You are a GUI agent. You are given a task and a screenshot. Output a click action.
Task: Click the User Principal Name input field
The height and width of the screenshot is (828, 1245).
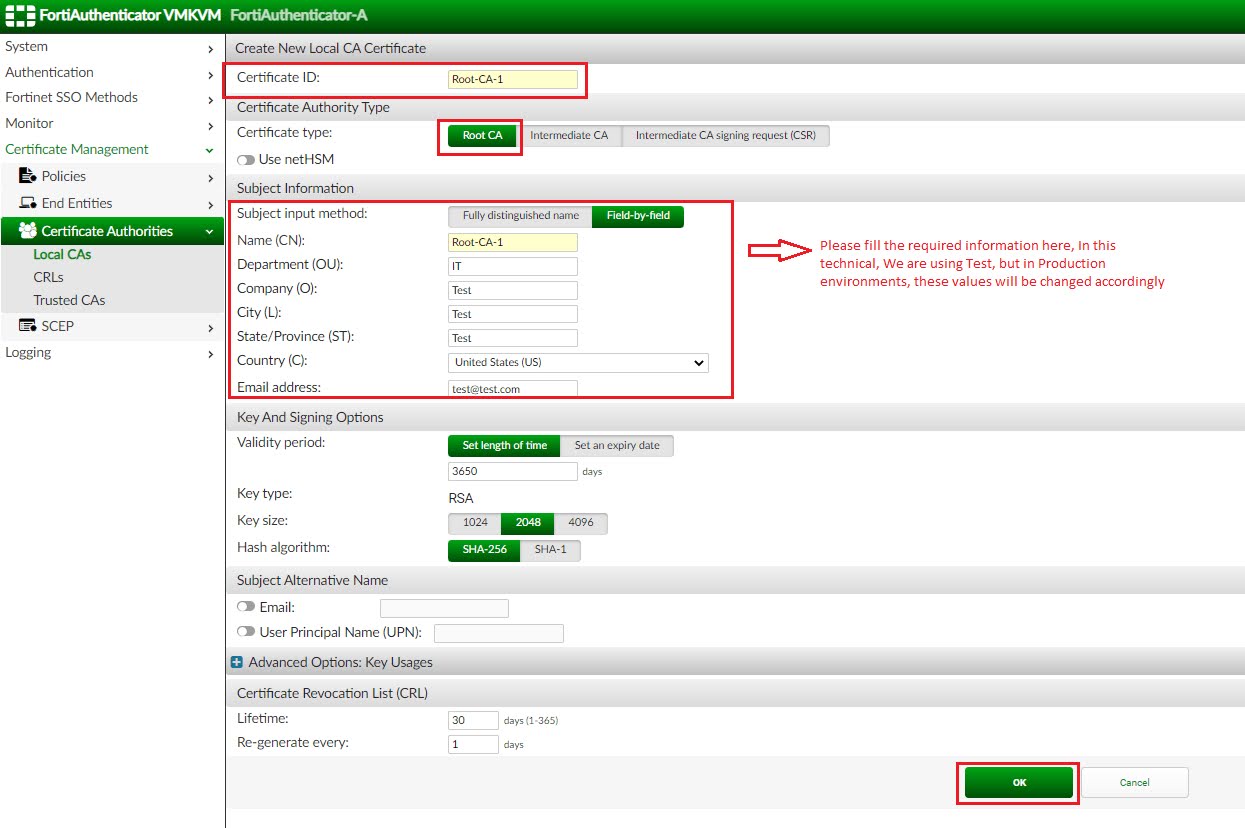[499, 633]
